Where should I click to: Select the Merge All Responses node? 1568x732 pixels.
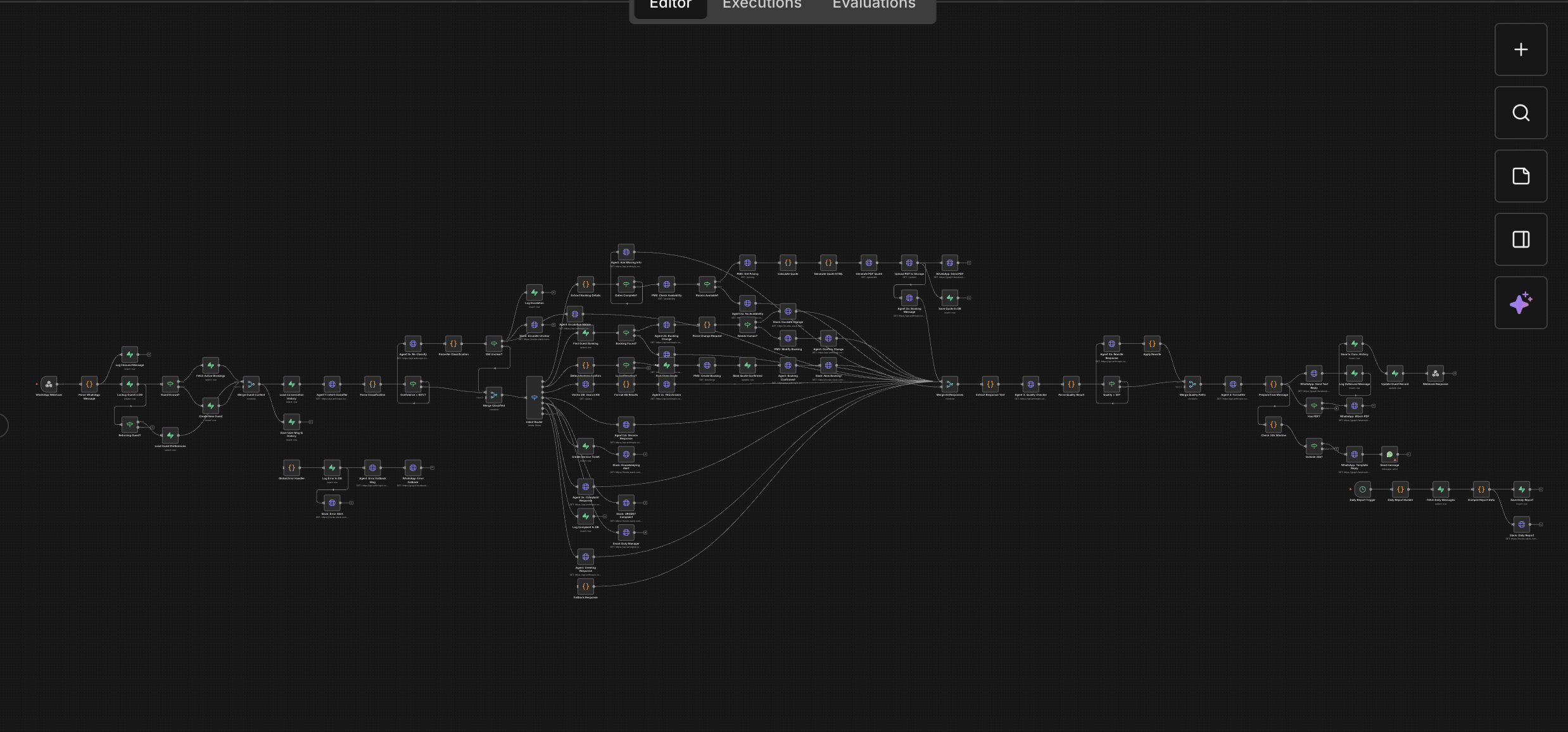pyautogui.click(x=949, y=384)
